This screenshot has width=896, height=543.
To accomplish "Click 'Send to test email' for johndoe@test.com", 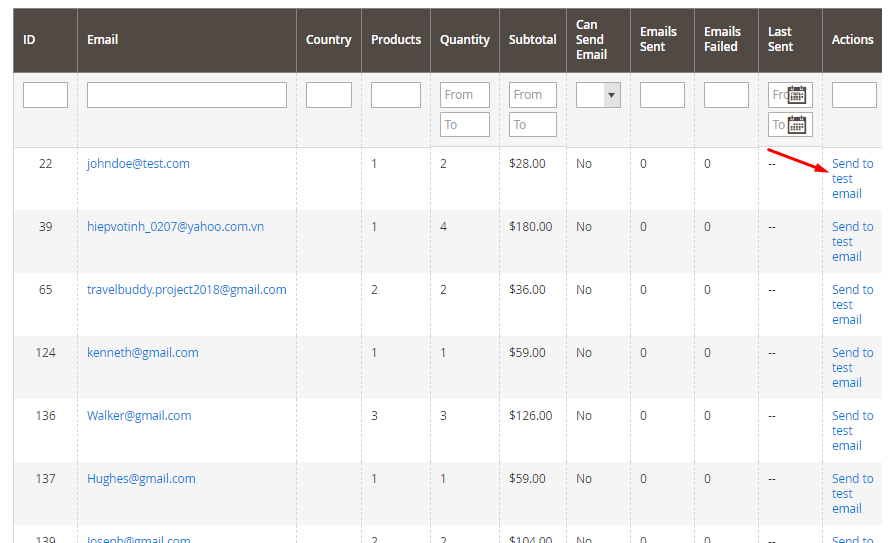I will click(x=851, y=179).
